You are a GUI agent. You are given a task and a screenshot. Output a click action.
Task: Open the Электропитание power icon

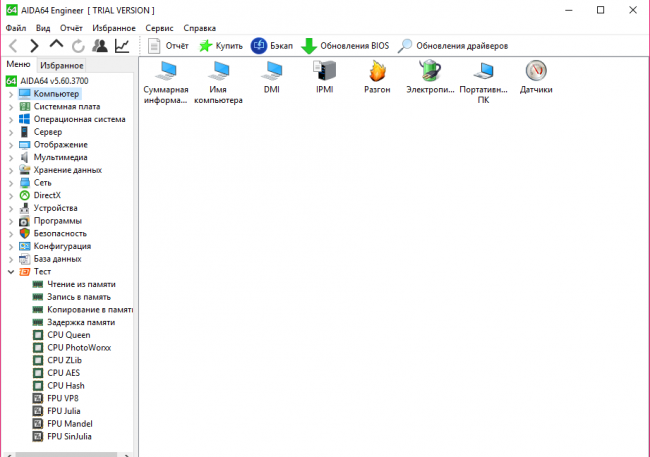tap(430, 71)
